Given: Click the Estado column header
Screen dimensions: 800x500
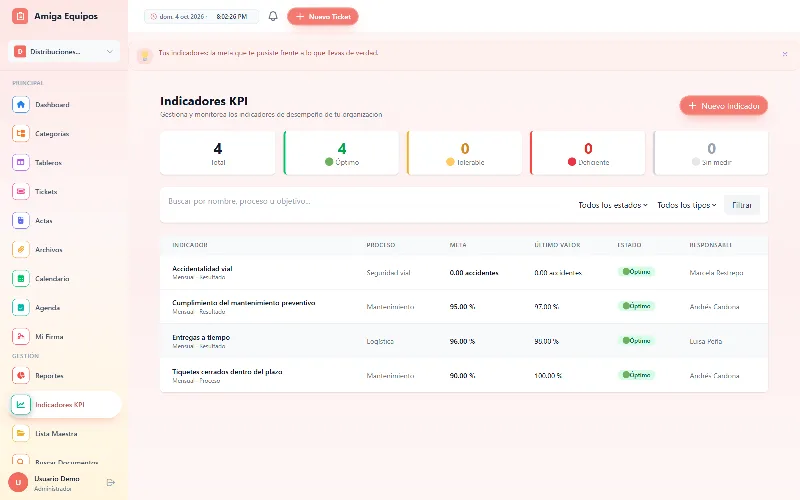Looking at the screenshot, I should 629,245.
